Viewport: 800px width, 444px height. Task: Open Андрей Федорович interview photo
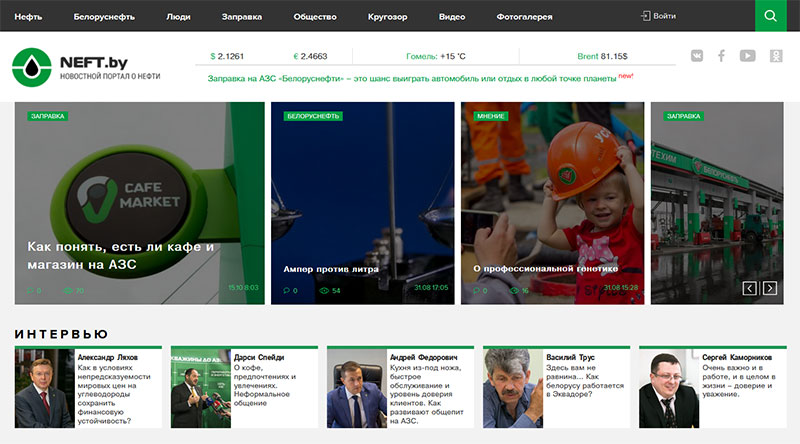click(x=357, y=388)
